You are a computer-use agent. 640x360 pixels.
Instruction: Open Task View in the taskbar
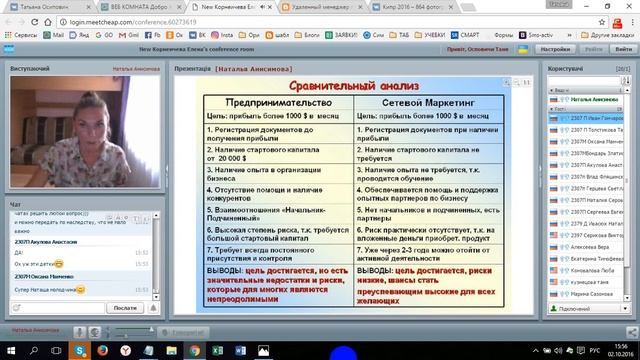pyautogui.click(x=56, y=351)
